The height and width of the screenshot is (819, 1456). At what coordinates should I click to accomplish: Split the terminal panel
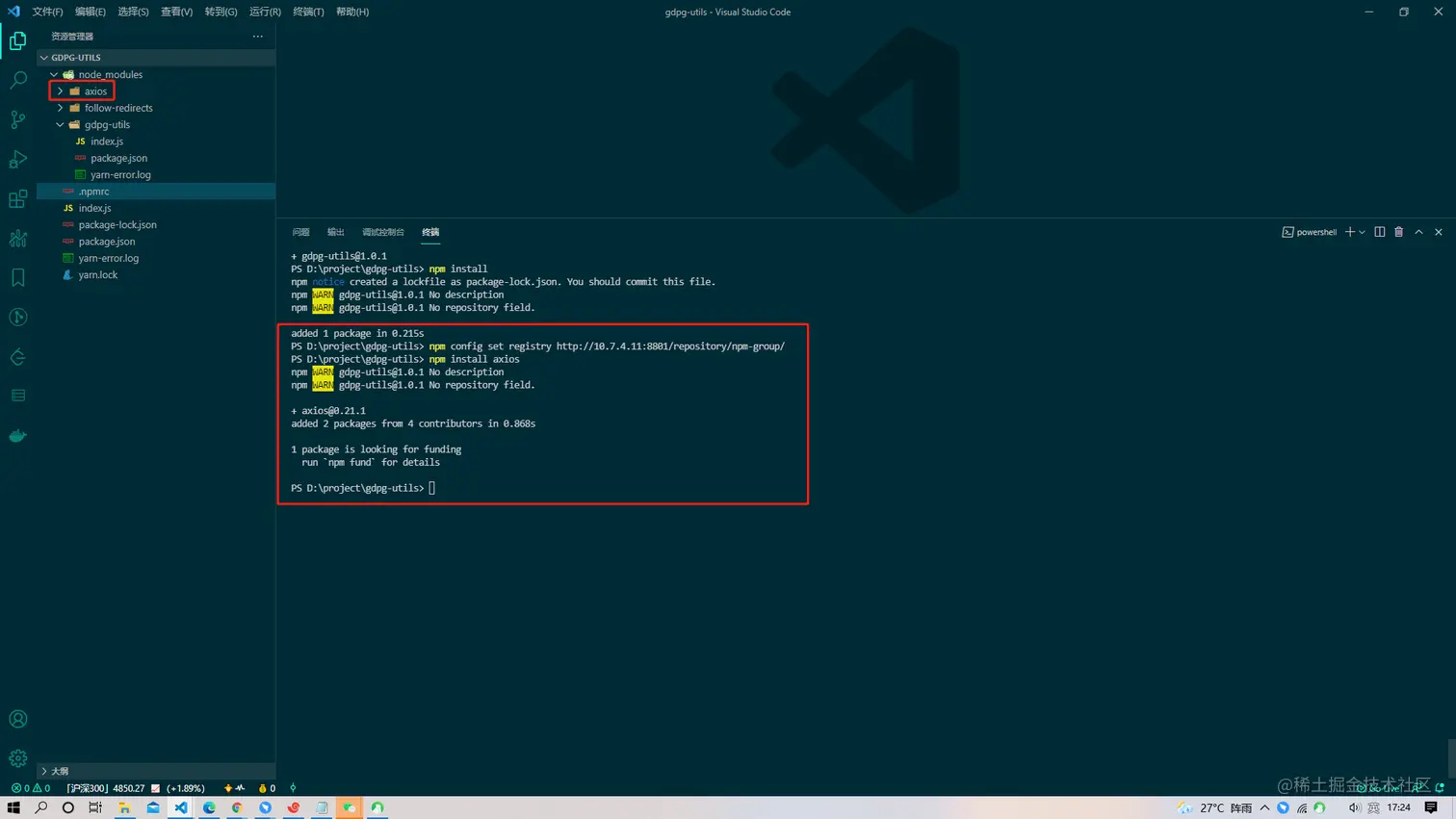tap(1379, 232)
